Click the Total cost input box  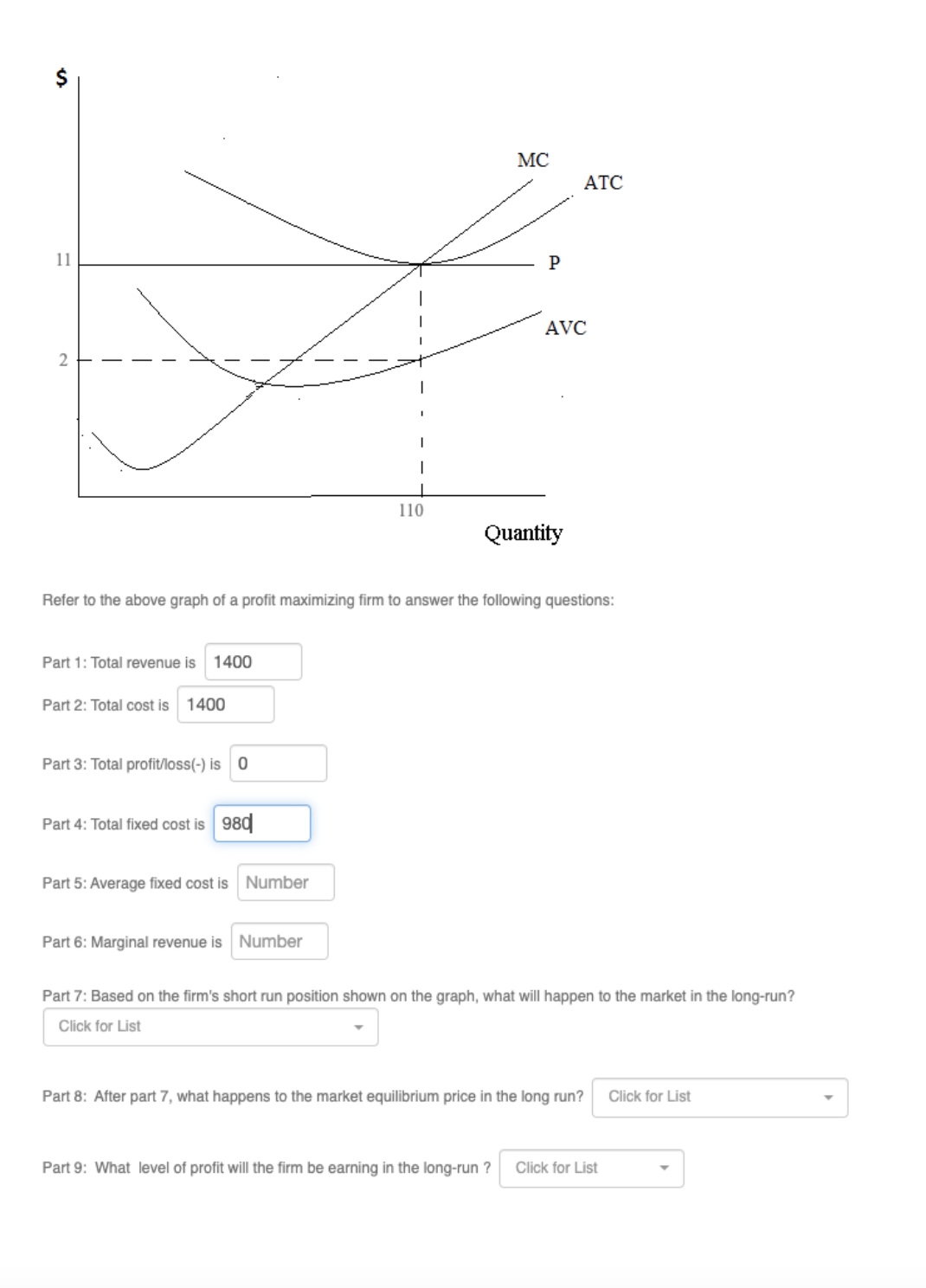coord(226,704)
